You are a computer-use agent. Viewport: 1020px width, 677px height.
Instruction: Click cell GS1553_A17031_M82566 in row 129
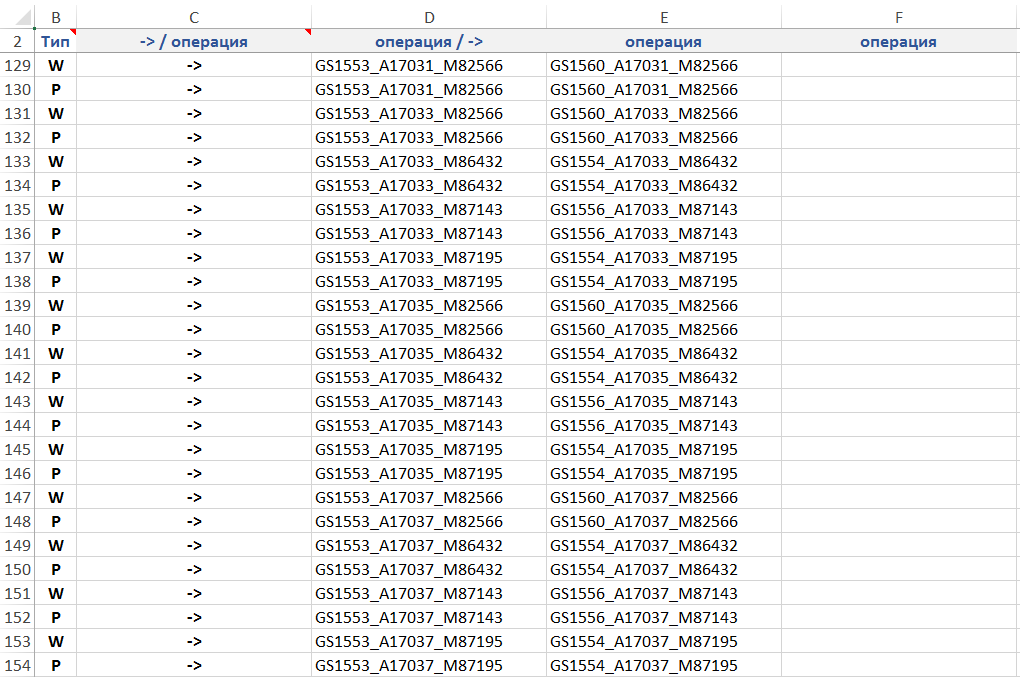[x=409, y=66]
